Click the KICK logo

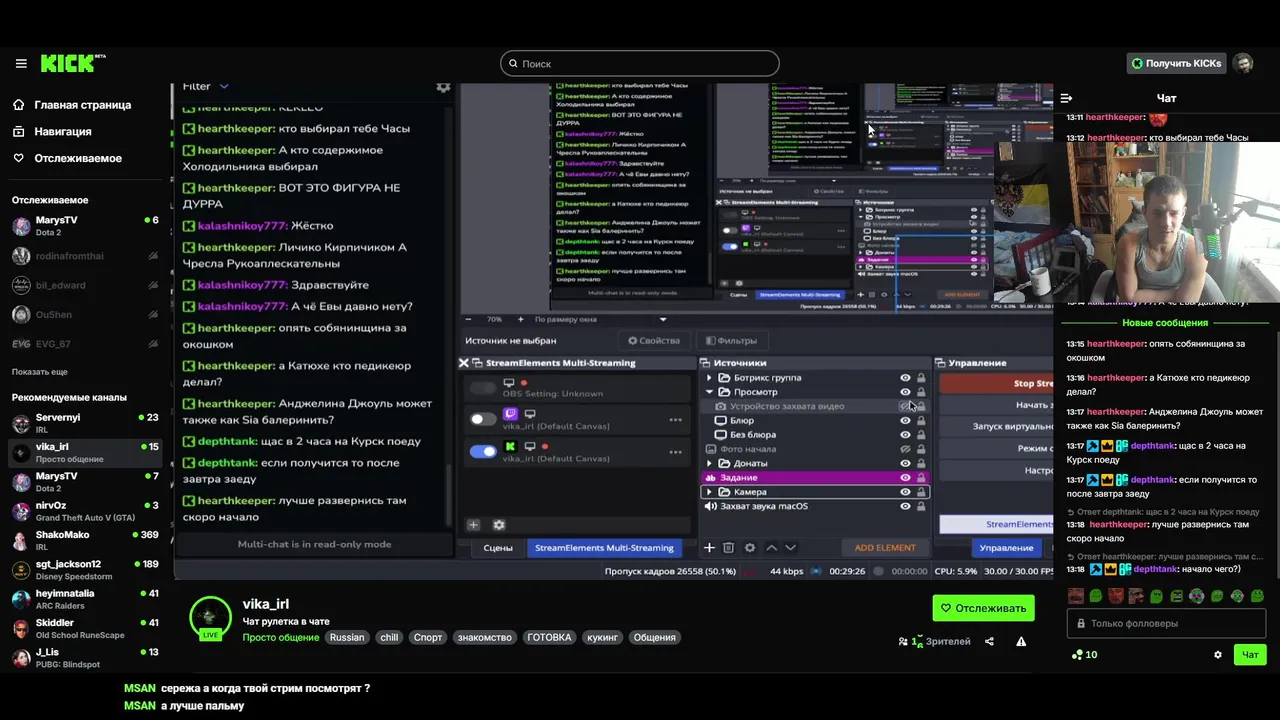[x=73, y=63]
